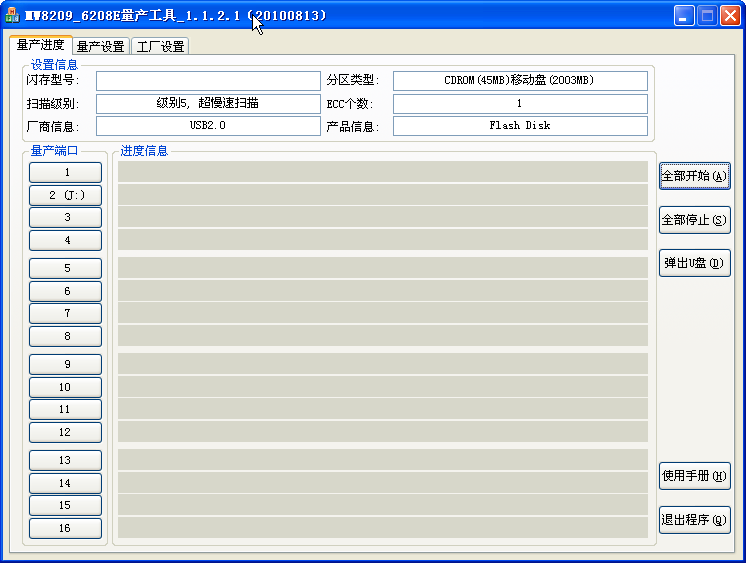Click the first progress bar row
The height and width of the screenshot is (563, 746).
pos(383,172)
